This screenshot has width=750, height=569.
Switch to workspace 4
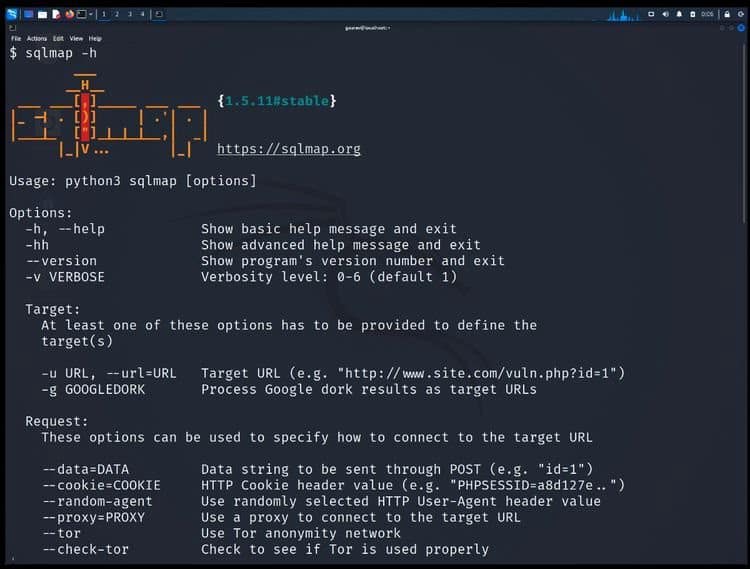143,14
